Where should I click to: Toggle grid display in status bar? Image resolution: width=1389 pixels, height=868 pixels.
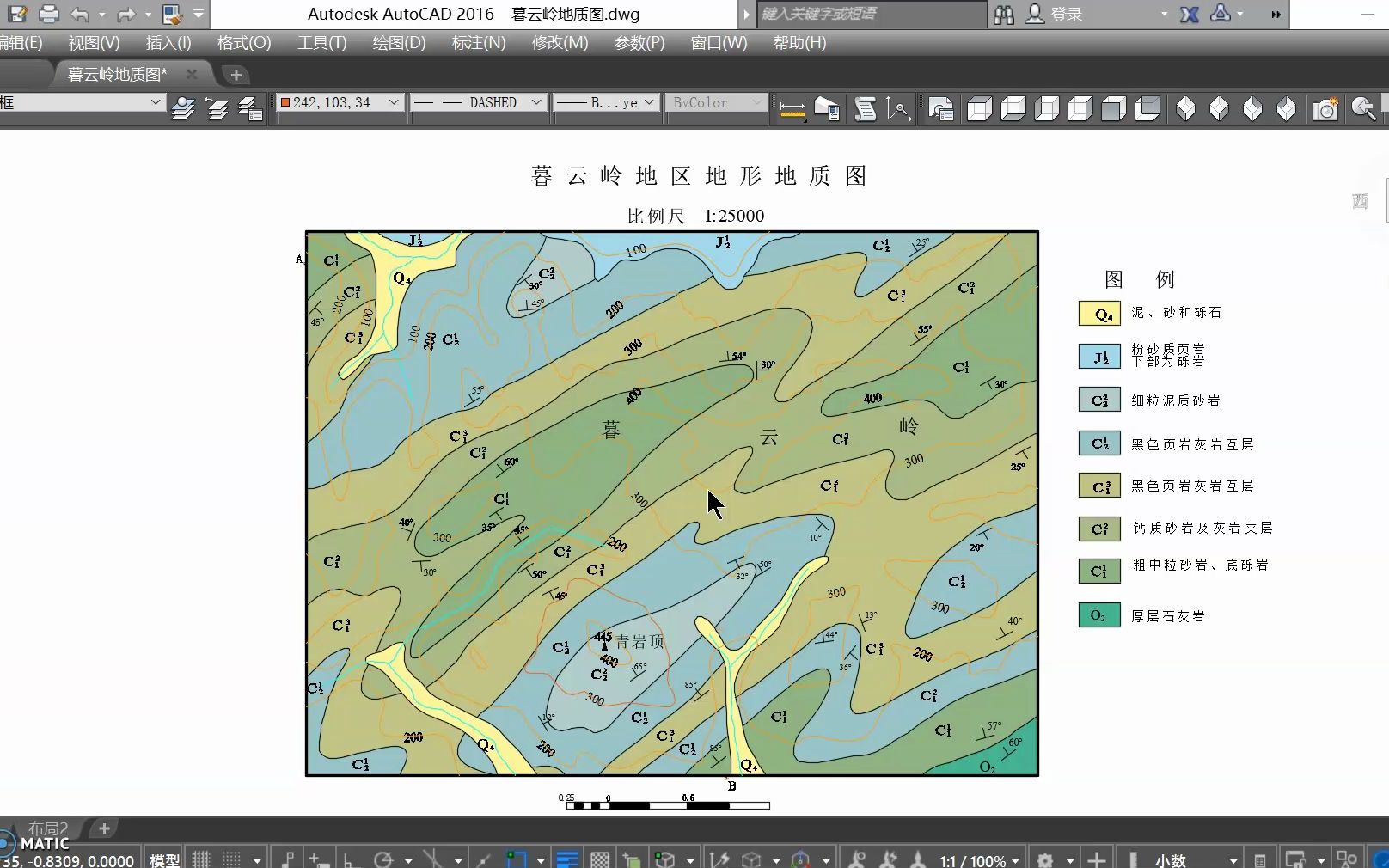pos(201,859)
